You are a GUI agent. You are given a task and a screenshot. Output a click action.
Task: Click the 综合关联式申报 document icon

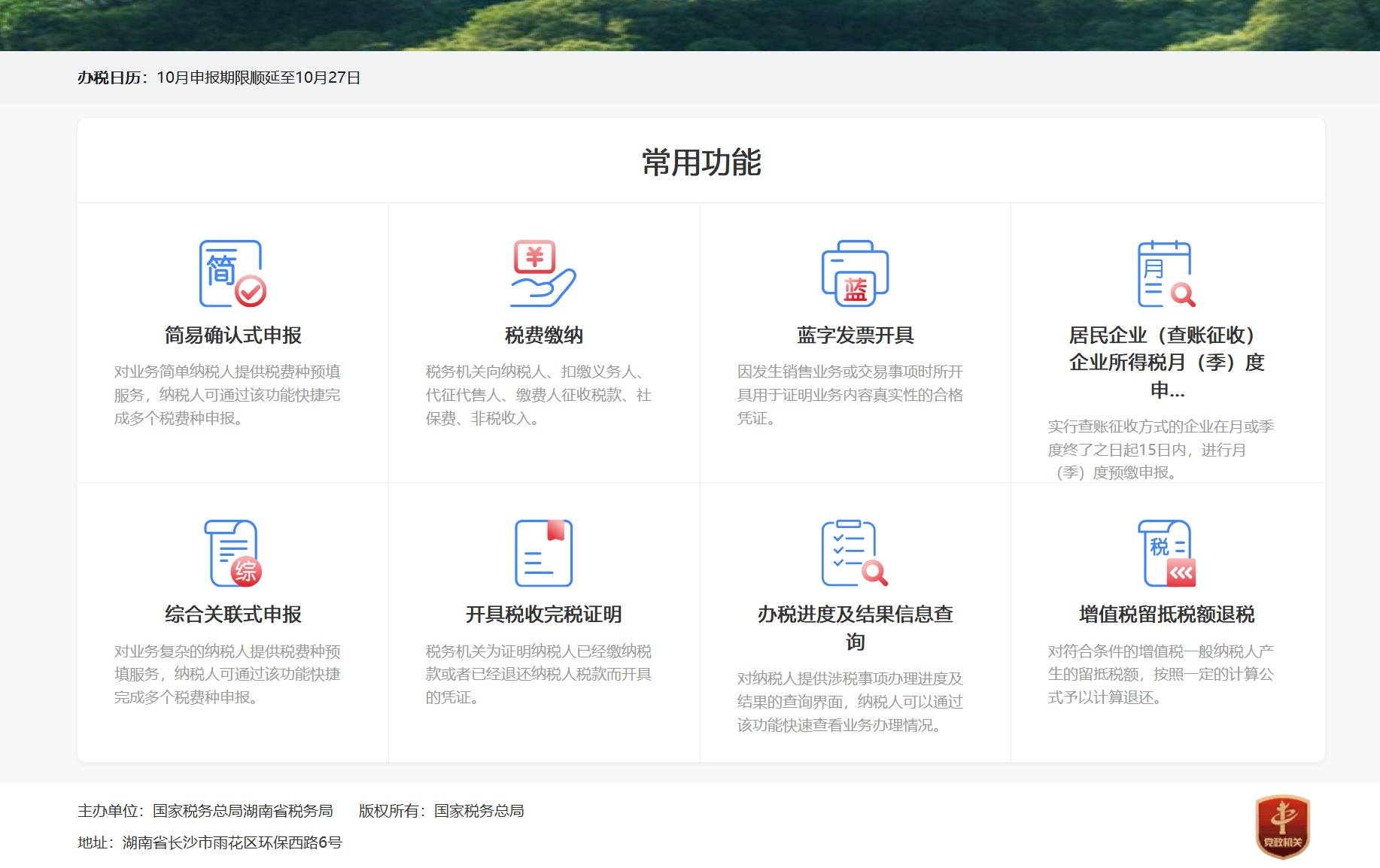pyautogui.click(x=233, y=554)
